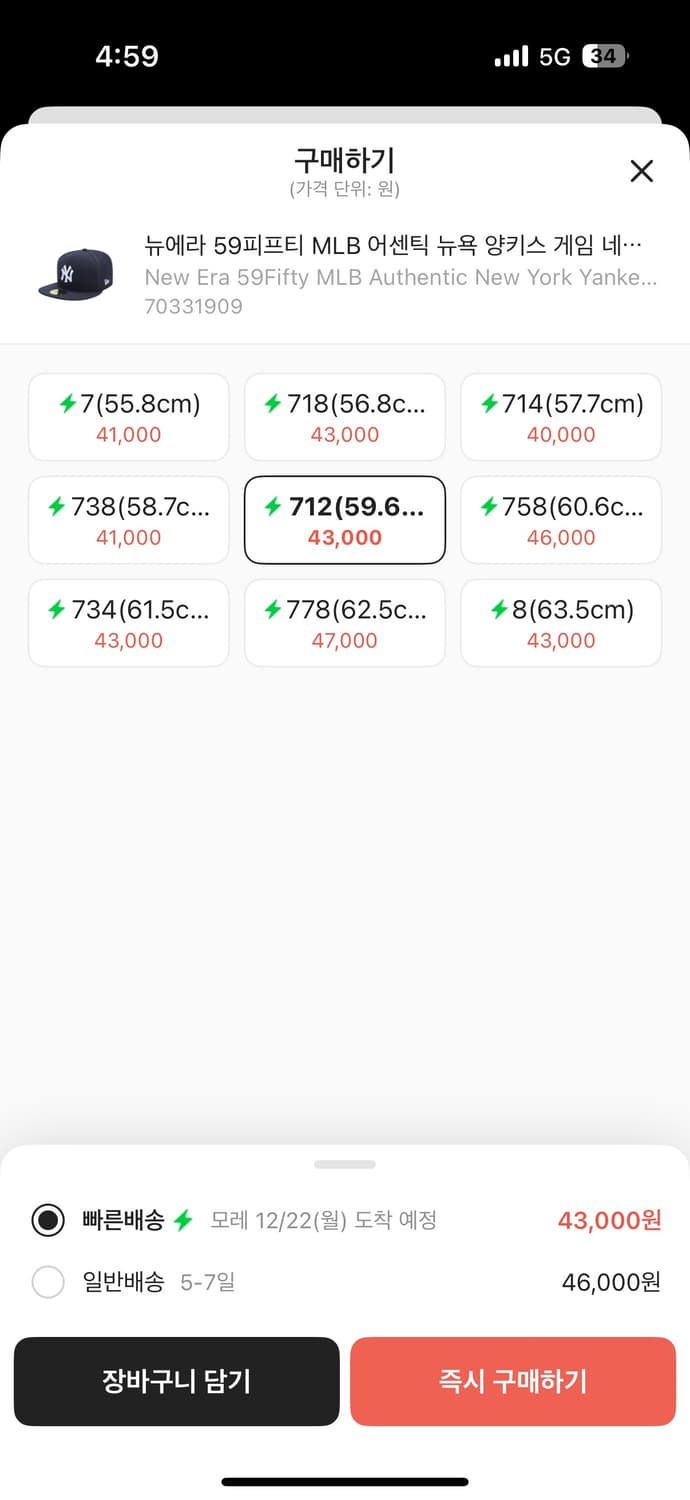The width and height of the screenshot is (690, 1500).
Task: Select size 734 (61.5cm) option
Action: pos(128,623)
